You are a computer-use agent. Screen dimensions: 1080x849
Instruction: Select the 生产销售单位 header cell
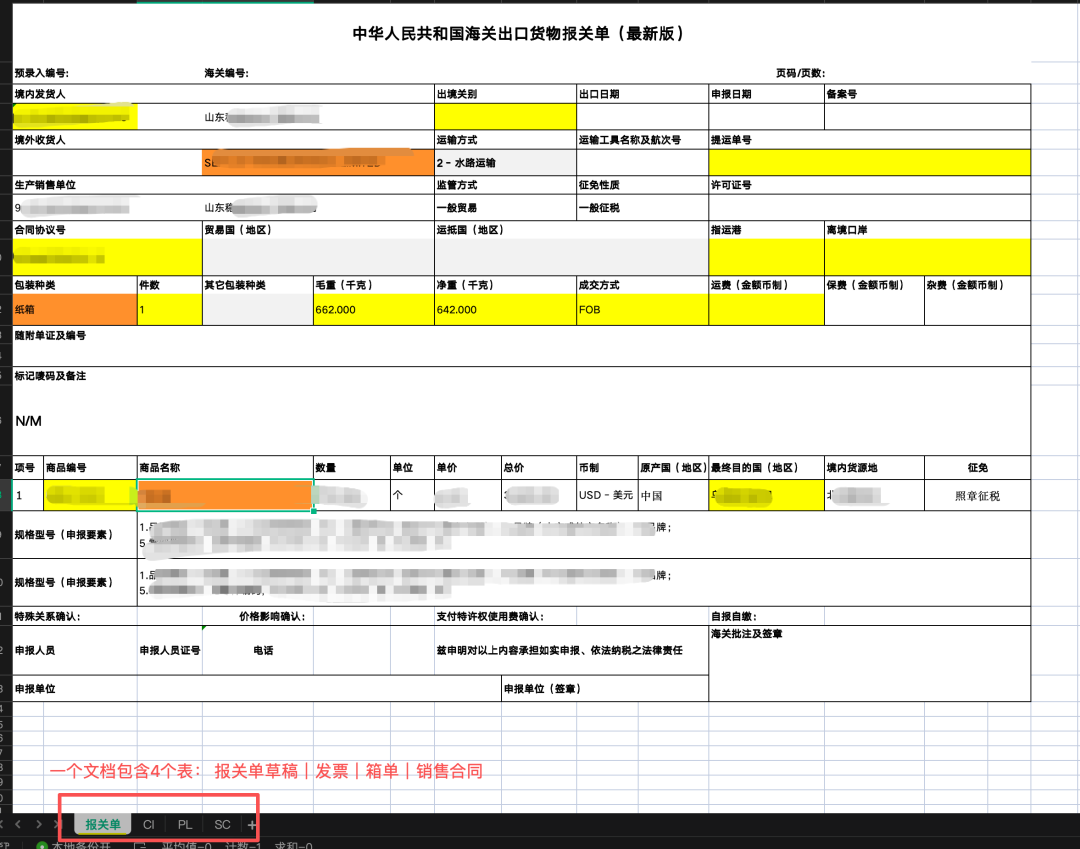click(223, 185)
